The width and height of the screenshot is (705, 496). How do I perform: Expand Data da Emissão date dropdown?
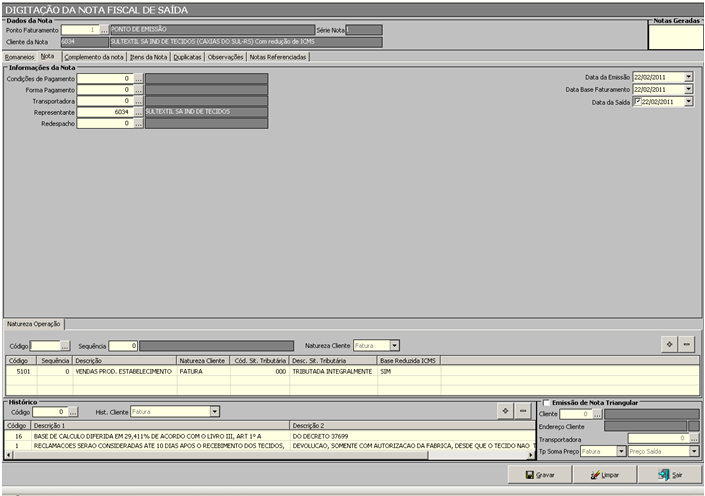coord(688,77)
